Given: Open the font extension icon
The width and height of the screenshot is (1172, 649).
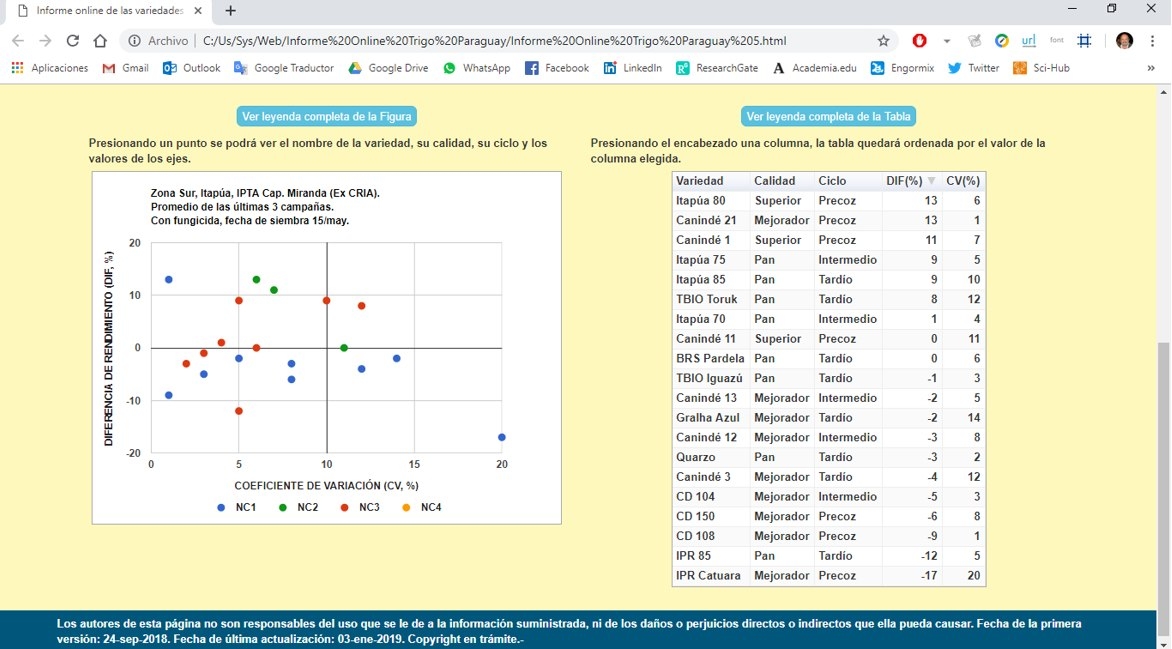Looking at the screenshot, I should (x=1056, y=40).
